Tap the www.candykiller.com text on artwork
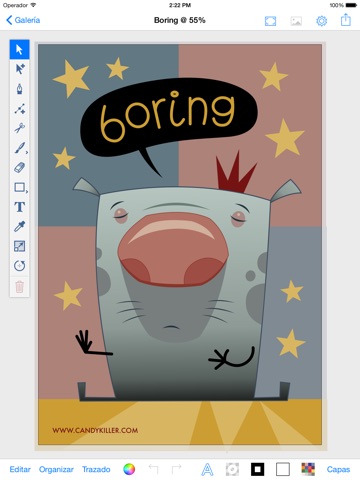This screenshot has height=480, width=360. click(x=95, y=430)
